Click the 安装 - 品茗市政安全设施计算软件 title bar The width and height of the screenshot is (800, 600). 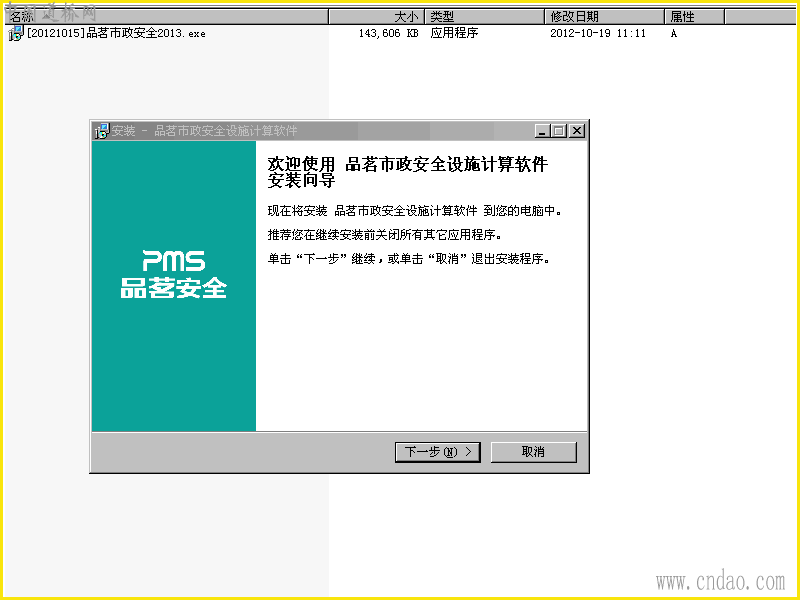tap(314, 131)
